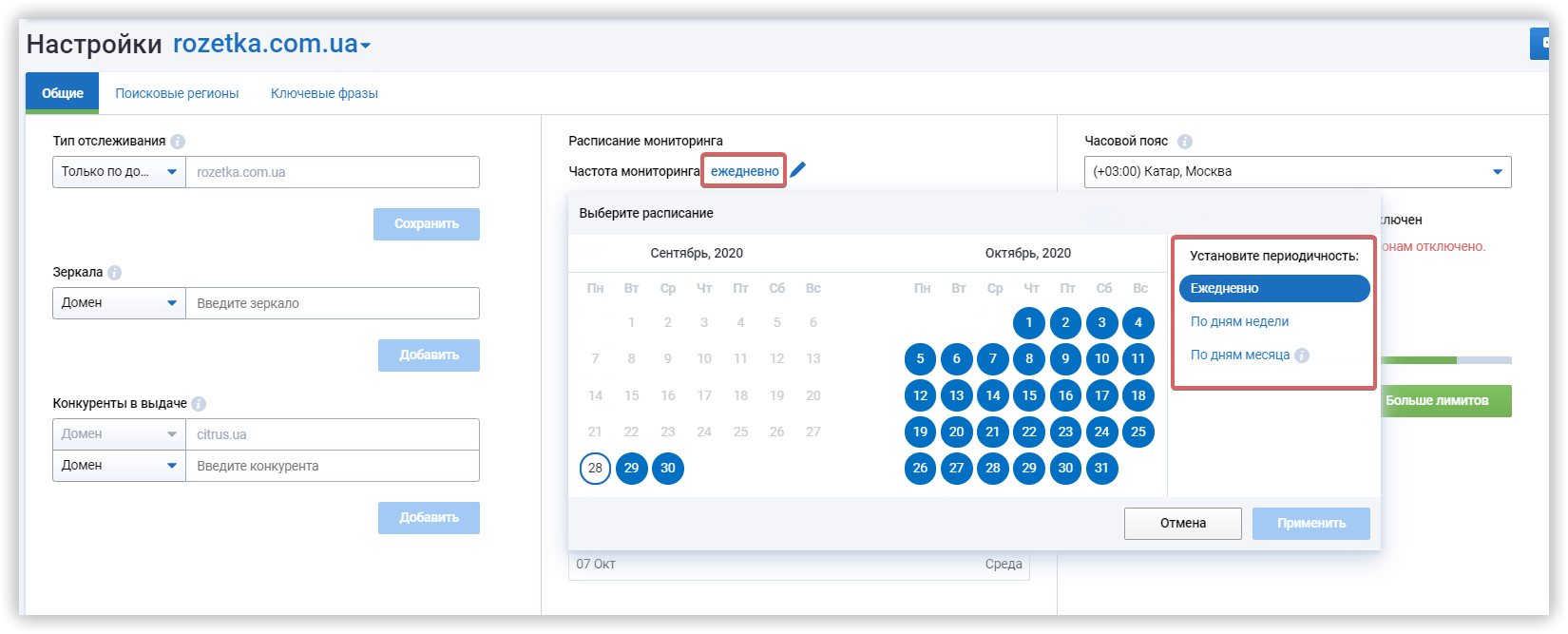Click info icon next to Зеркала

[115, 273]
